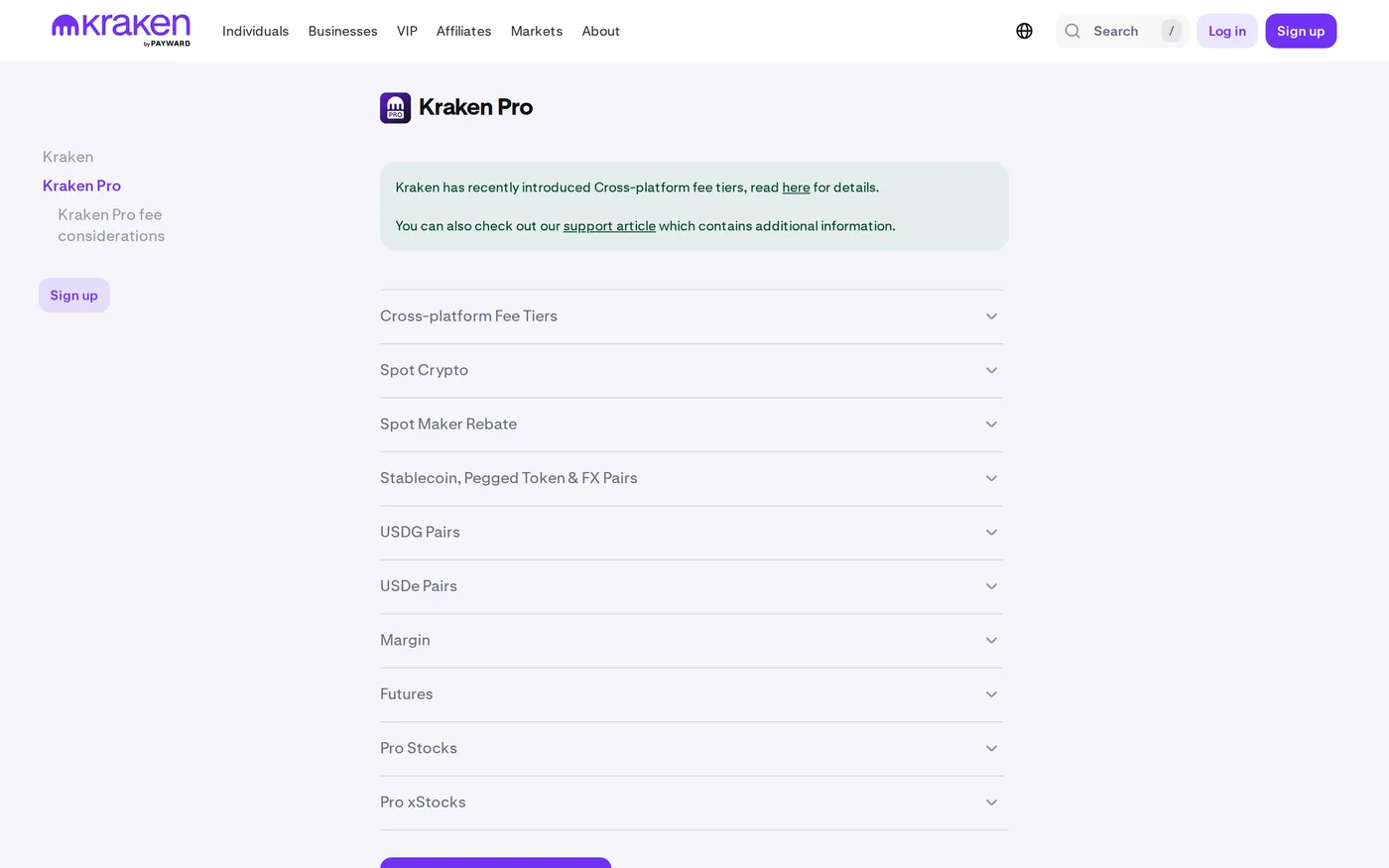Open the Affiliates nav item
Viewport: 1389px width, 868px height.
[x=463, y=31]
